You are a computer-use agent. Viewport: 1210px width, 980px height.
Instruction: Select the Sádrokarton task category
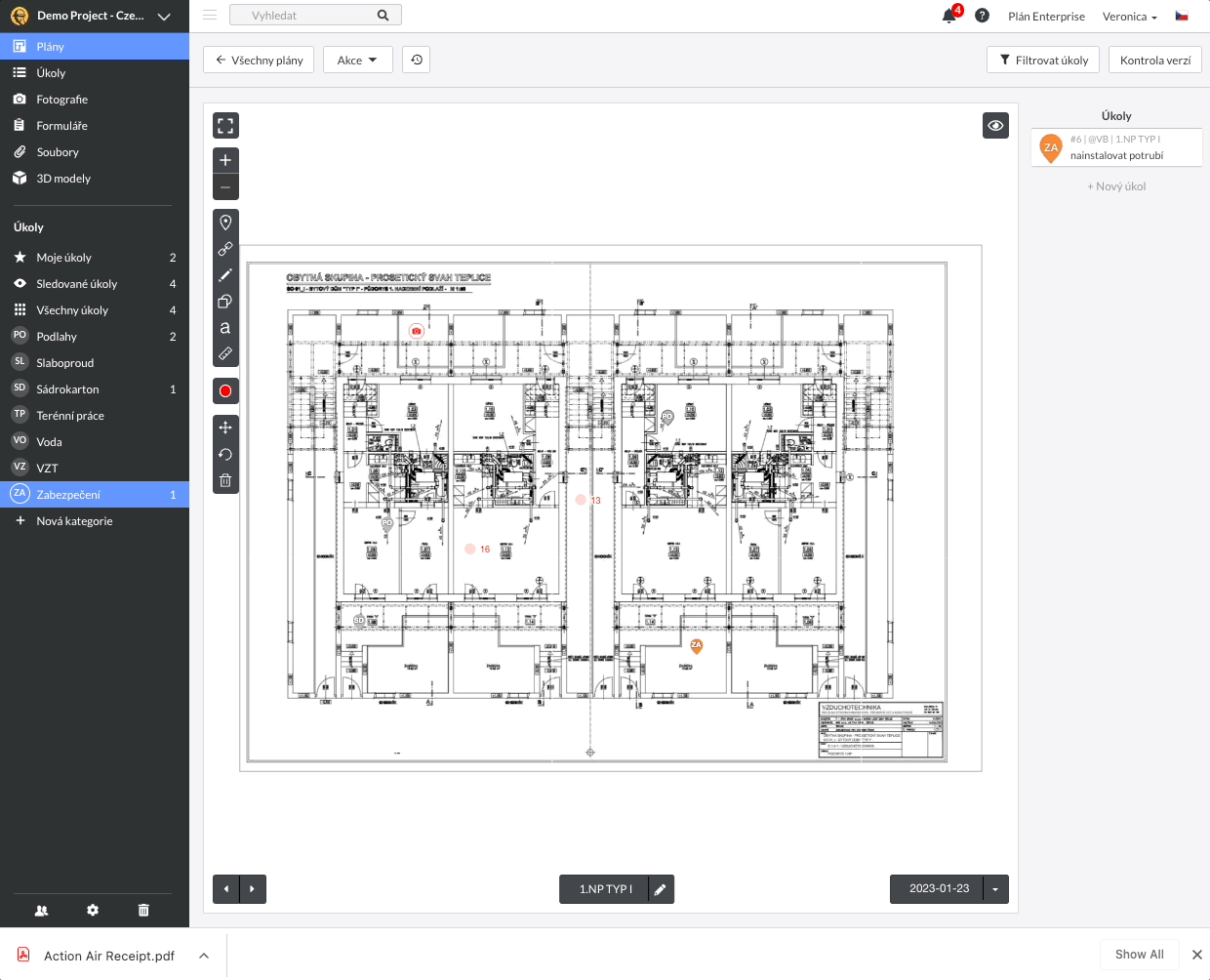click(x=68, y=389)
